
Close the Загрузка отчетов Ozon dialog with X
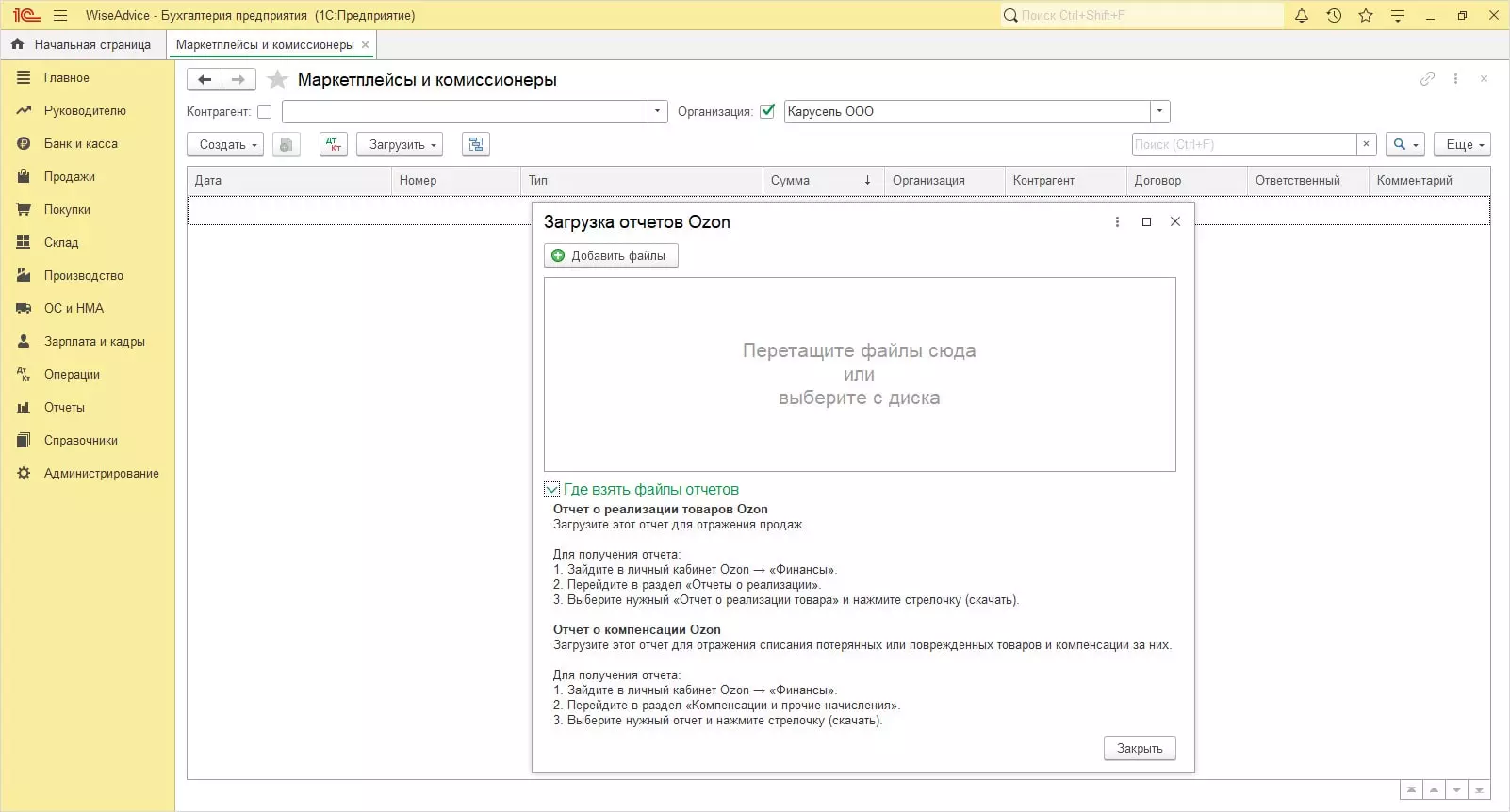[x=1175, y=222]
